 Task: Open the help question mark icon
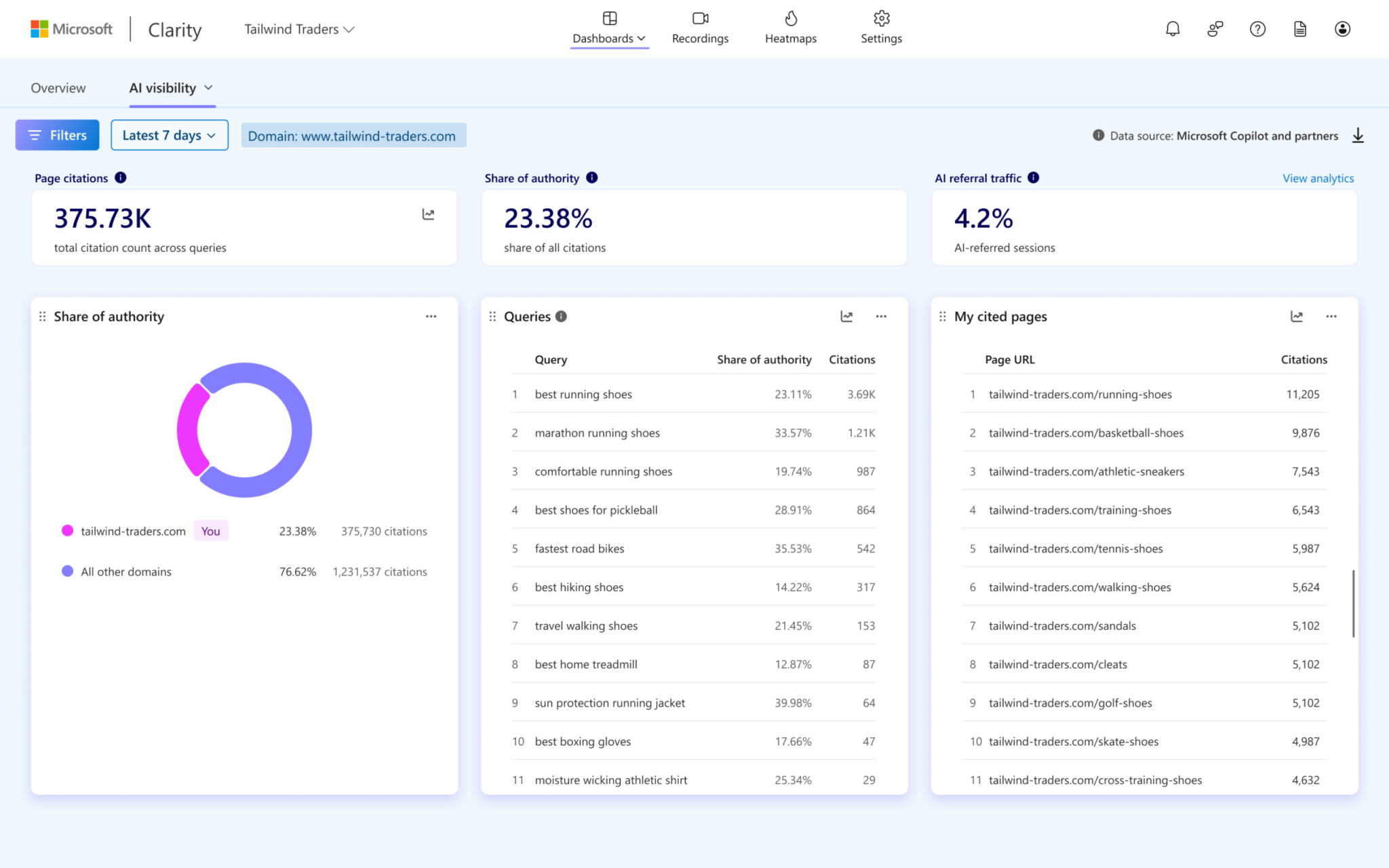1257,29
